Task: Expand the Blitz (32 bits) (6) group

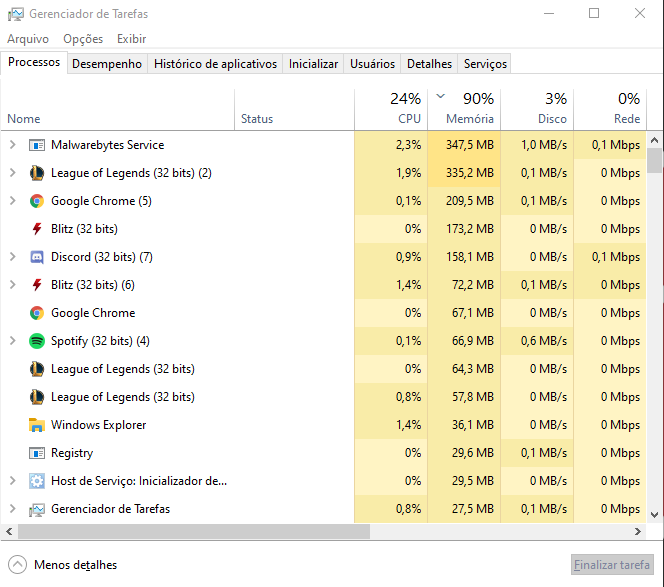Action: coord(13,285)
